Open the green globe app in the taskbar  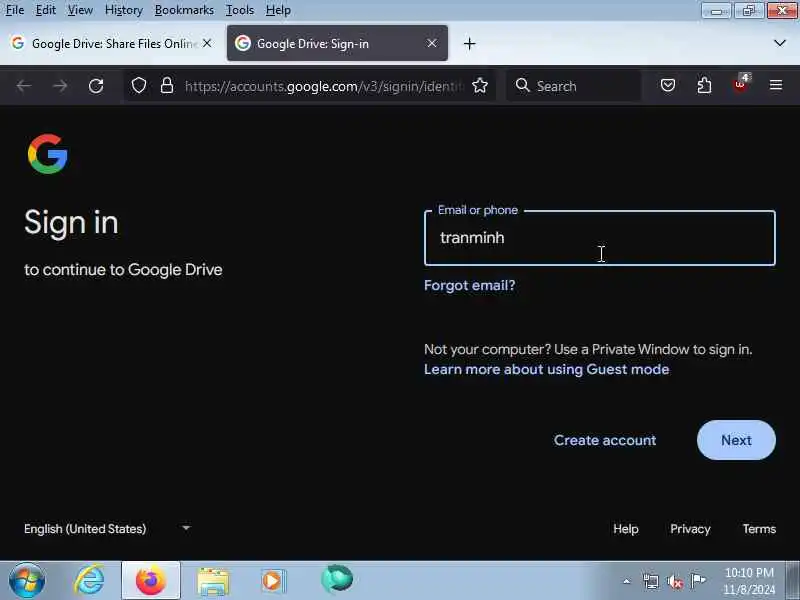(337, 579)
